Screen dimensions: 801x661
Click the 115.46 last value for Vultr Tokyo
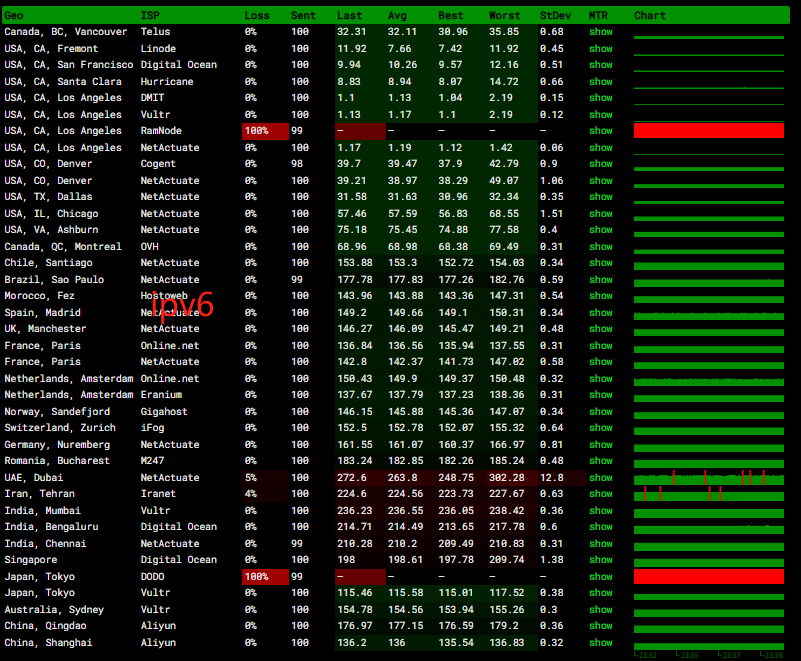(355, 593)
